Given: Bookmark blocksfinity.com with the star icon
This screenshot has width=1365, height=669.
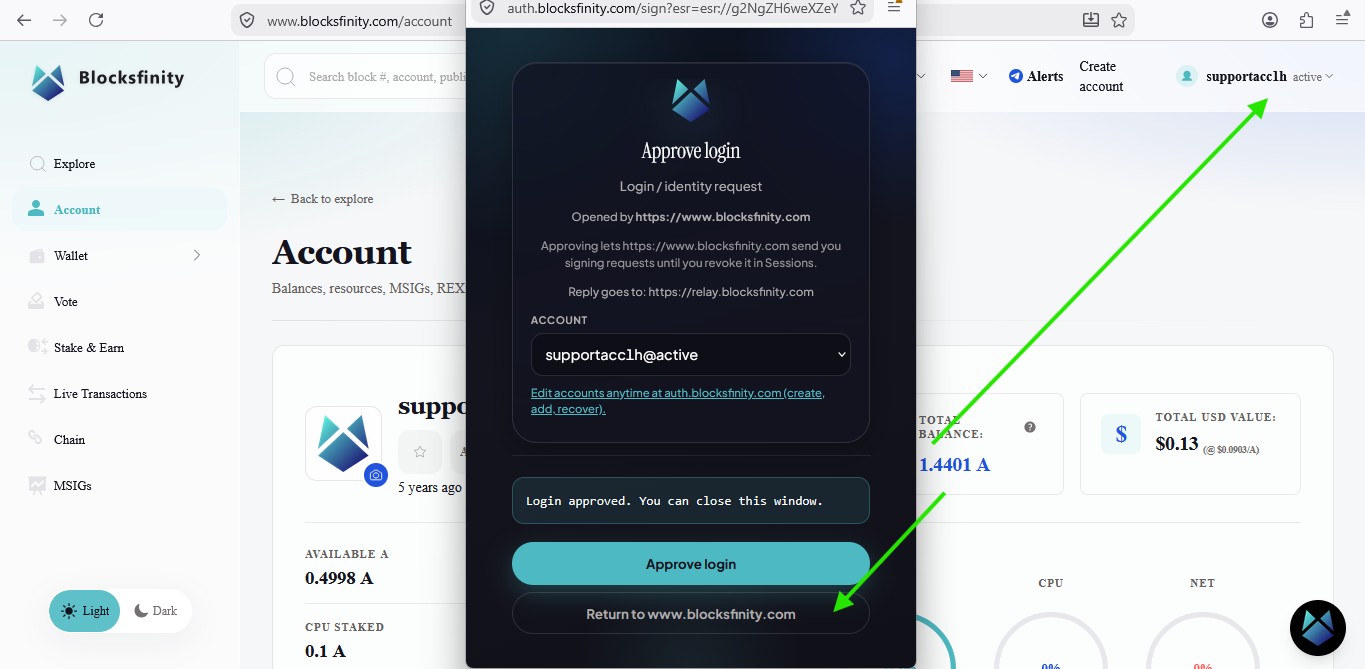Looking at the screenshot, I should (x=1119, y=20).
